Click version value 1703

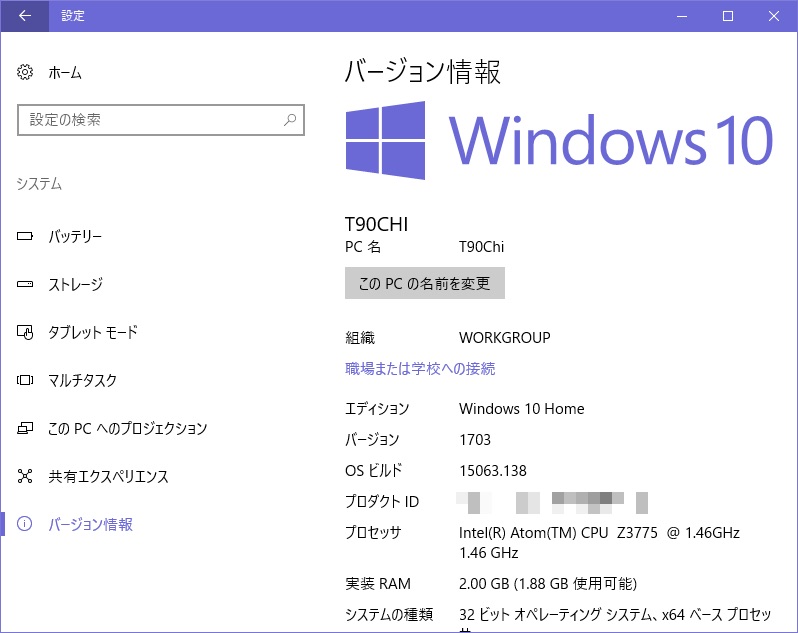475,440
